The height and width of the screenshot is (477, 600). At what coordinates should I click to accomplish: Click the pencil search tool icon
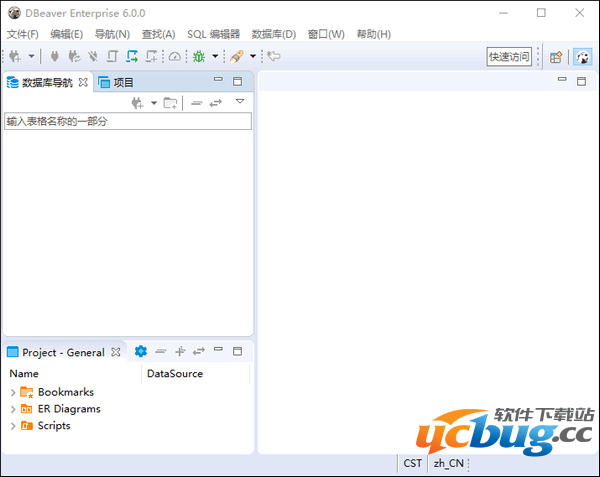(x=237, y=57)
